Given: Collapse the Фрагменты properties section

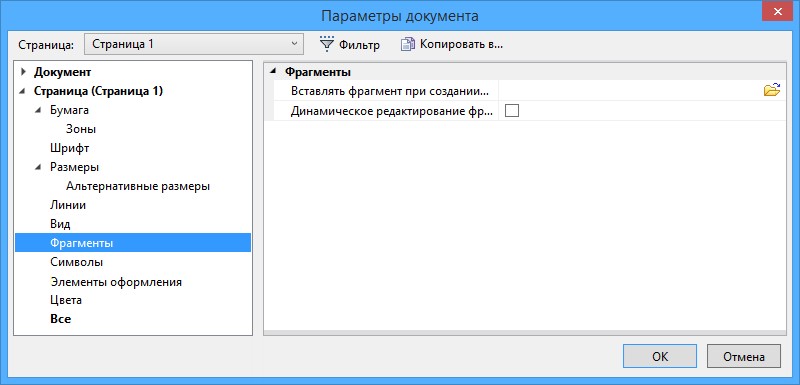Looking at the screenshot, I should (x=273, y=72).
